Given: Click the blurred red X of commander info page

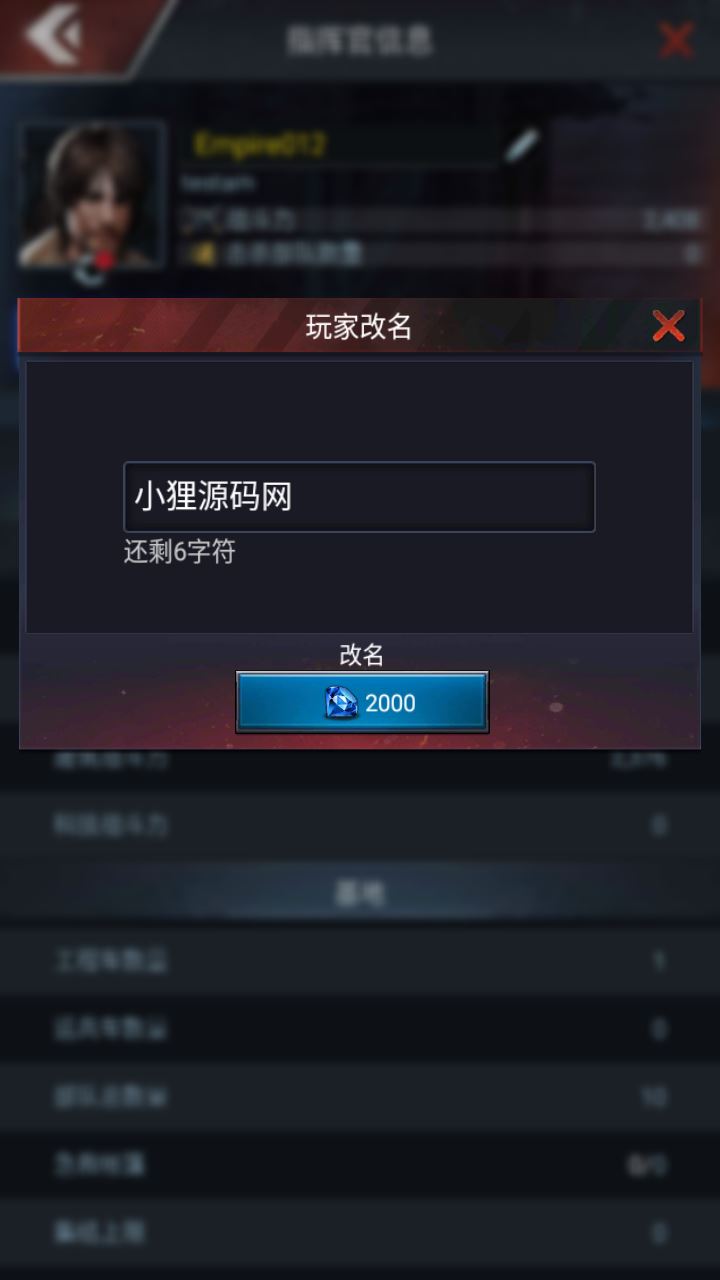Looking at the screenshot, I should [x=677, y=40].
